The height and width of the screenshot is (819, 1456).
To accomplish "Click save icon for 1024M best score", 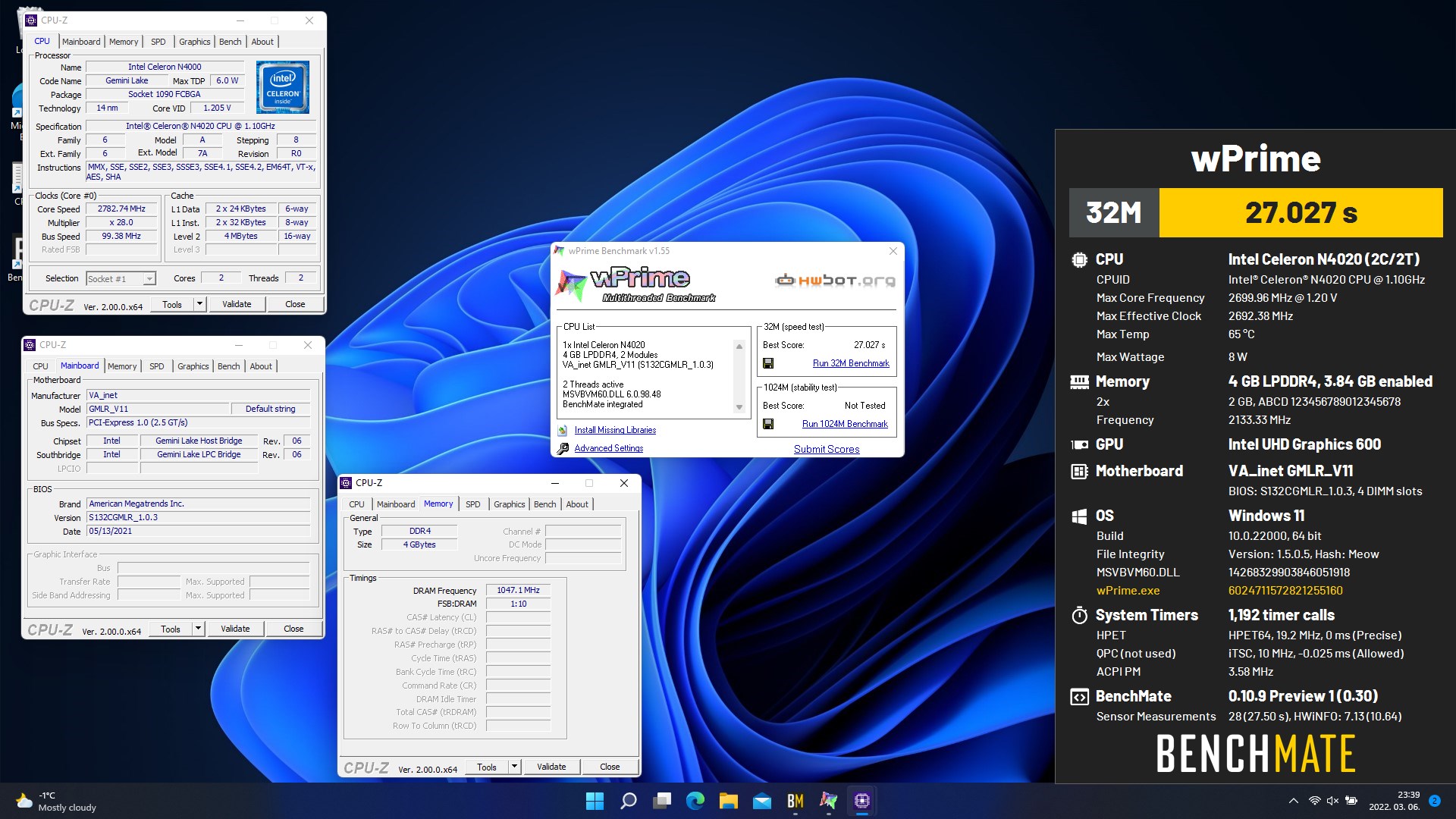I will point(768,424).
